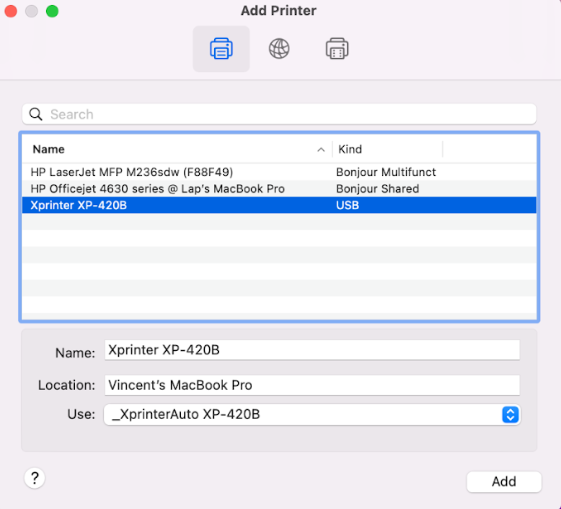Select HP Officejet 4630 series printer row
The width and height of the screenshot is (561, 509).
click(279, 189)
